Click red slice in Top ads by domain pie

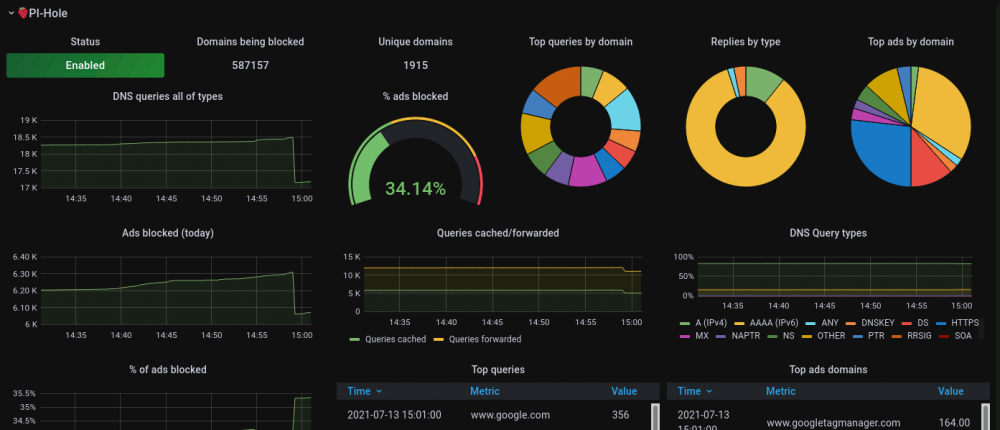(x=929, y=163)
